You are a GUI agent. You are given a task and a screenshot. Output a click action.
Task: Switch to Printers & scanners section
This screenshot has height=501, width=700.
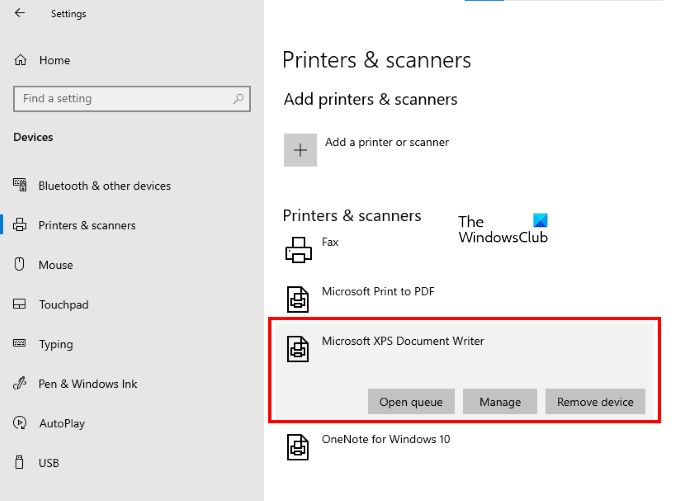[86, 225]
